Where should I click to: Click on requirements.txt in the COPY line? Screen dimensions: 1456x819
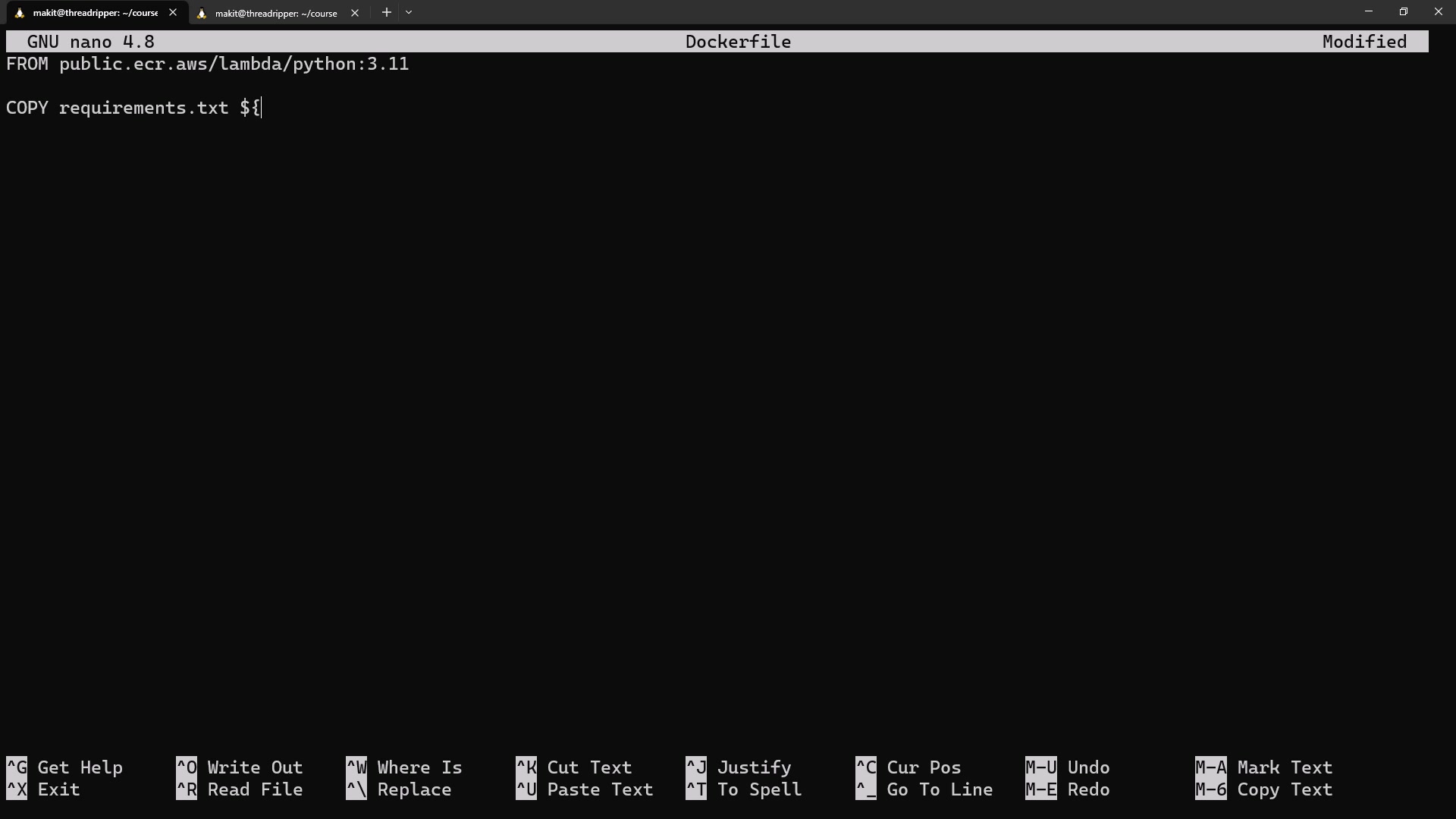(143, 108)
